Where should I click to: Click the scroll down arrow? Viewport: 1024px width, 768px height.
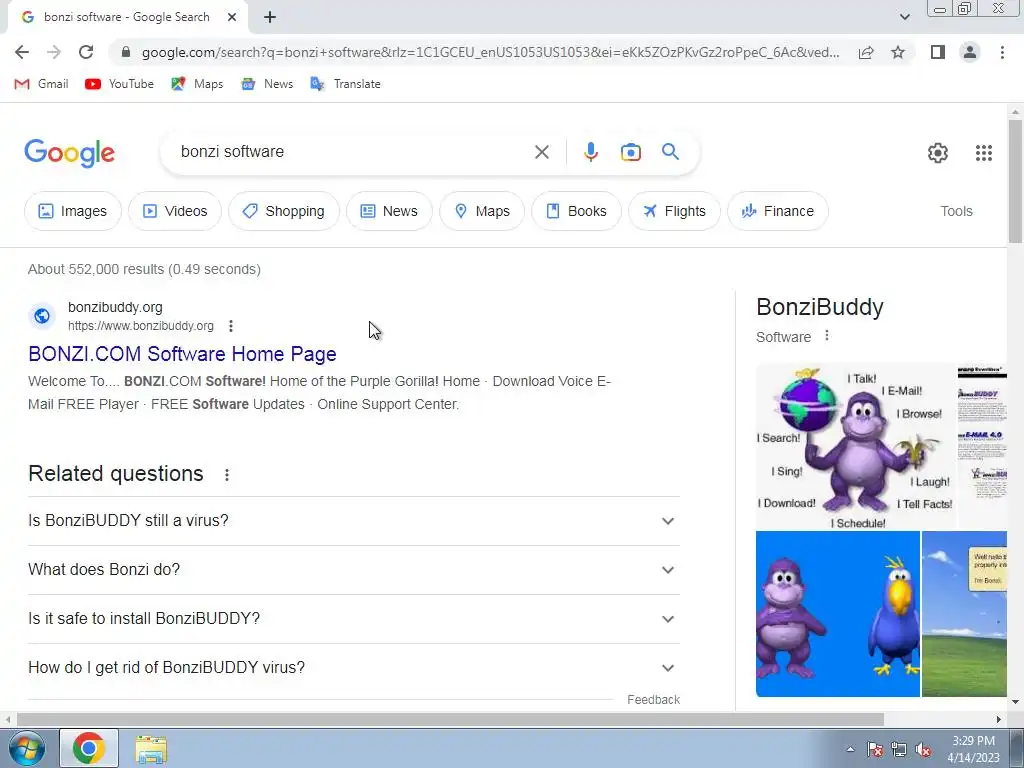(1015, 702)
